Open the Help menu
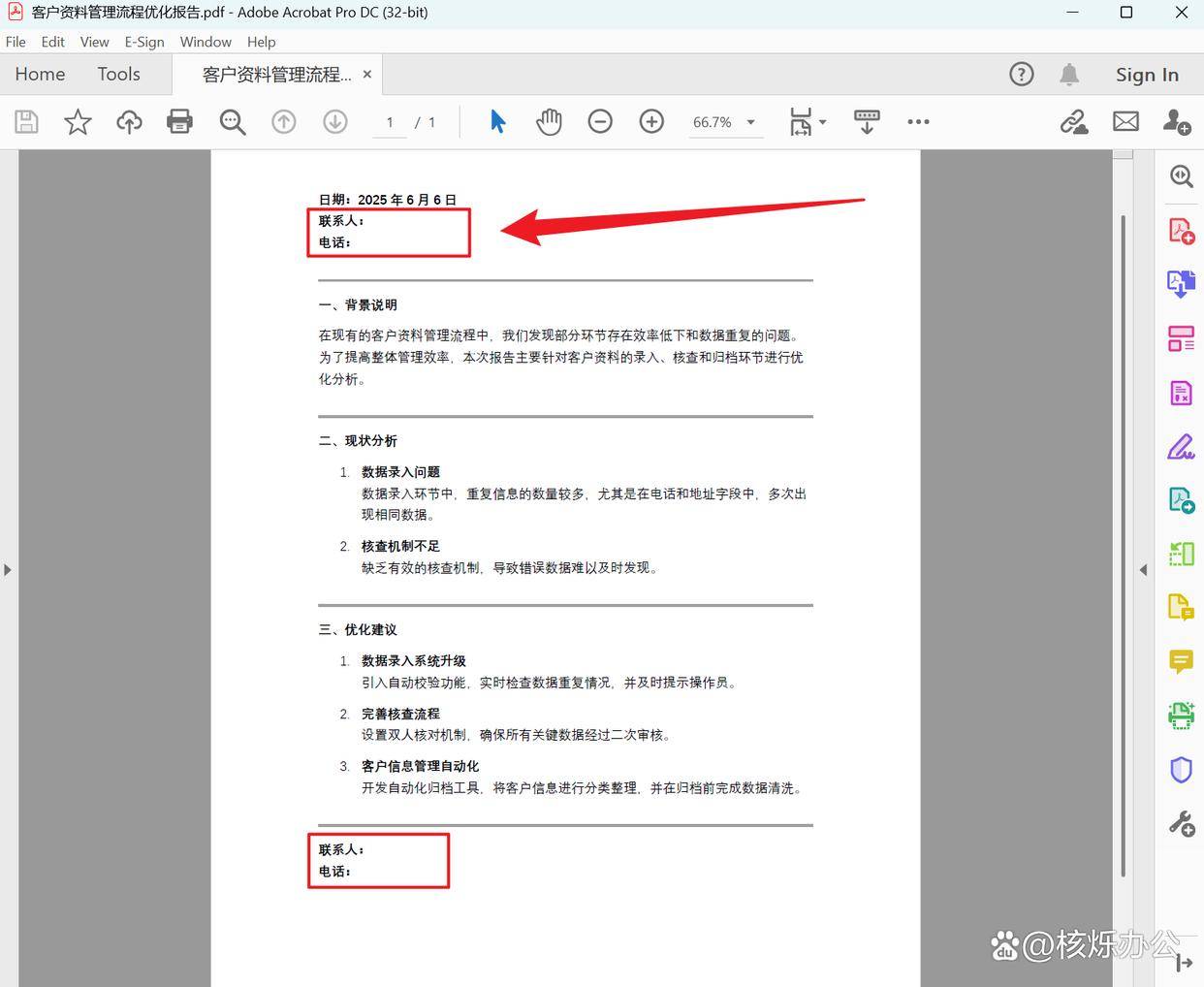 tap(262, 42)
